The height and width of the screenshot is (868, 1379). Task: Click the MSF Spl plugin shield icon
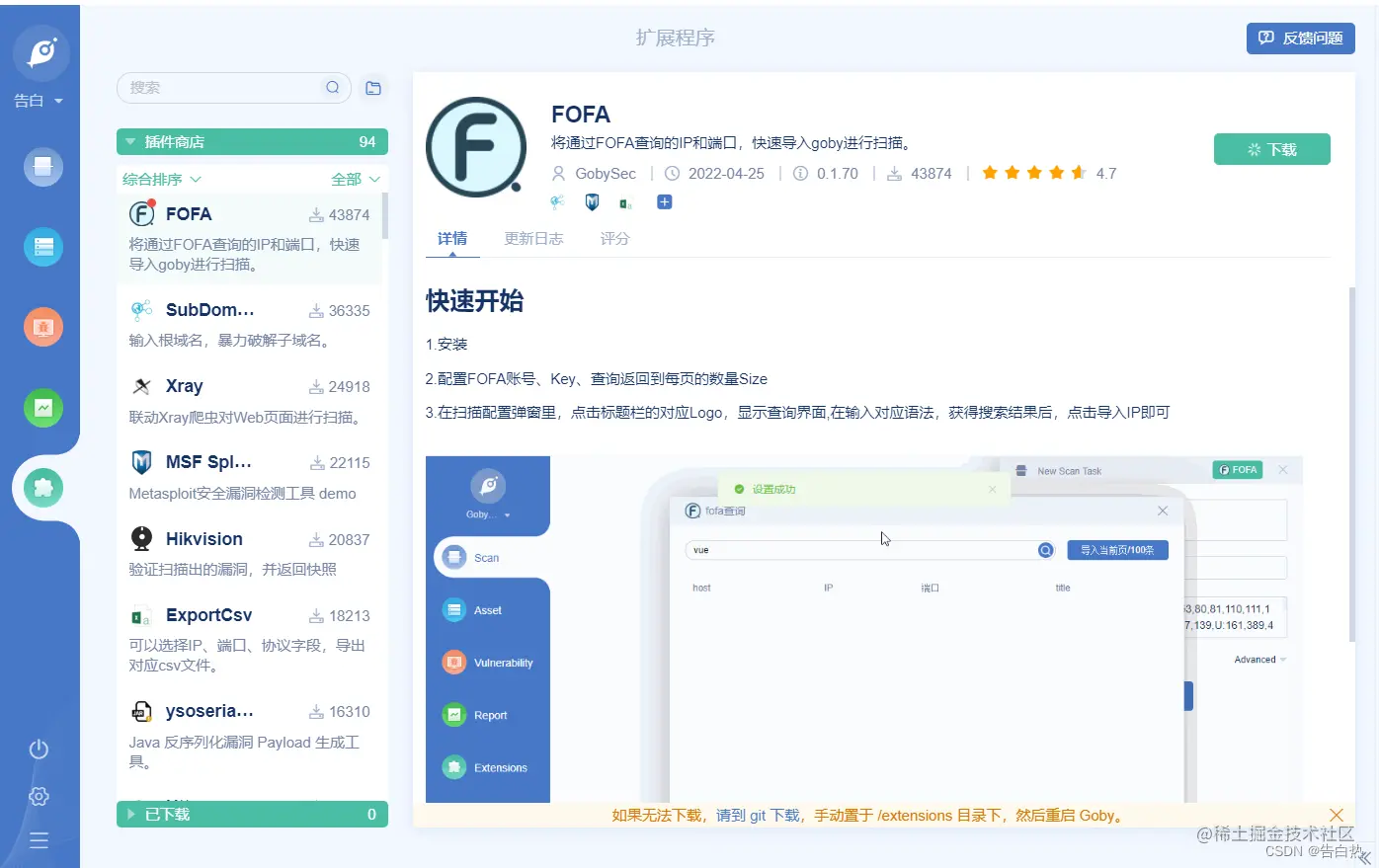tap(142, 462)
